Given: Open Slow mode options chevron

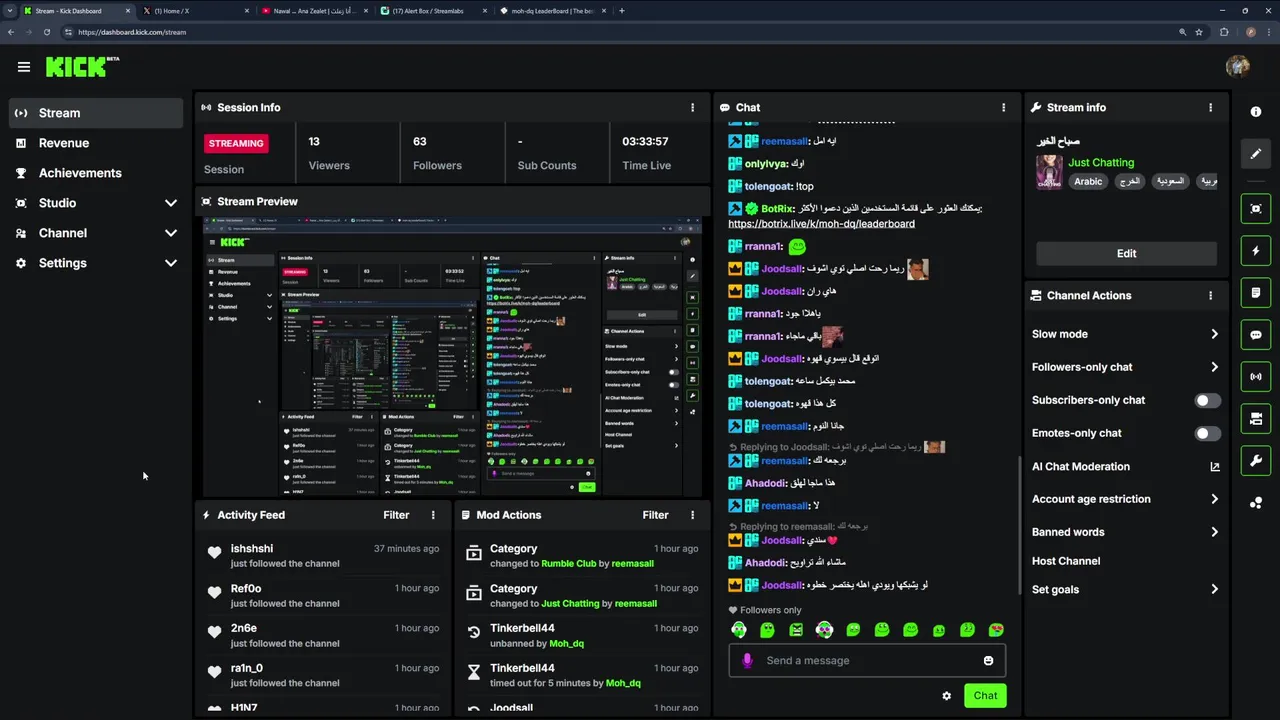Looking at the screenshot, I should 1214,334.
